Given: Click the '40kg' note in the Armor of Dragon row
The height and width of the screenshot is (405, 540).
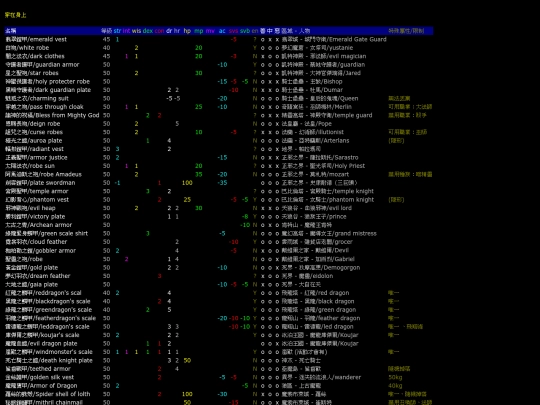Looking at the screenshot, I should [395, 386].
